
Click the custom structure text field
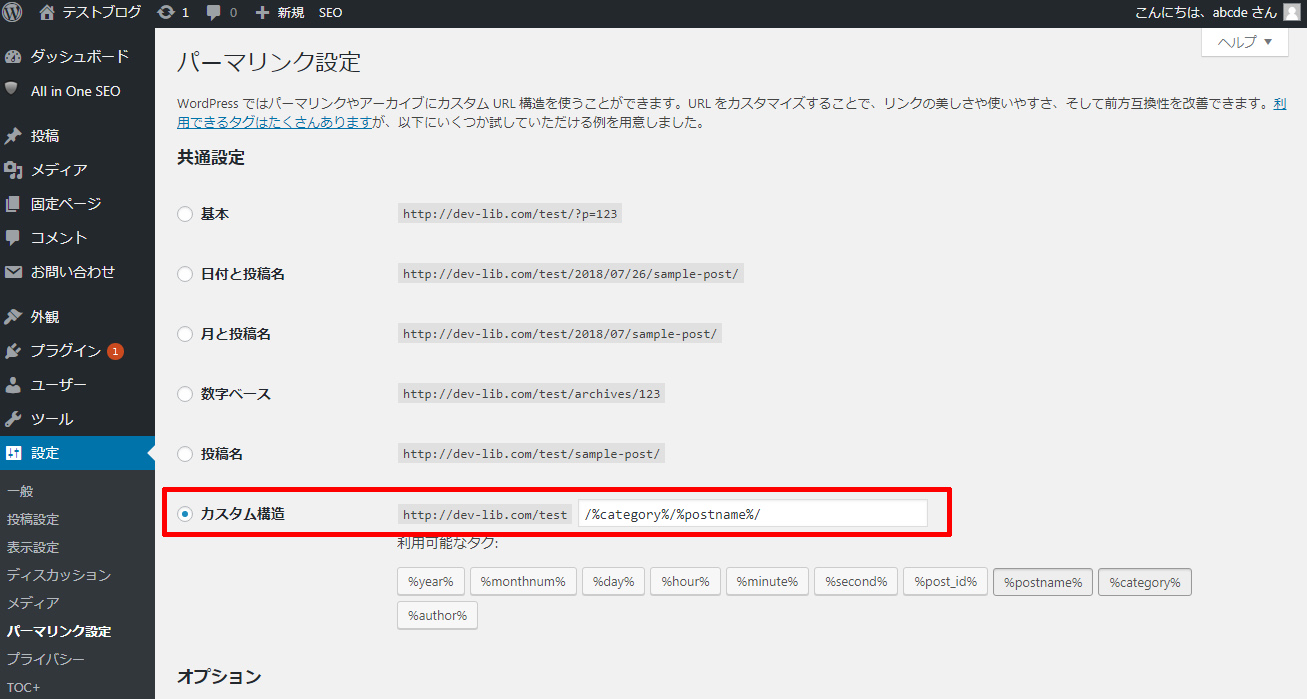coord(752,514)
